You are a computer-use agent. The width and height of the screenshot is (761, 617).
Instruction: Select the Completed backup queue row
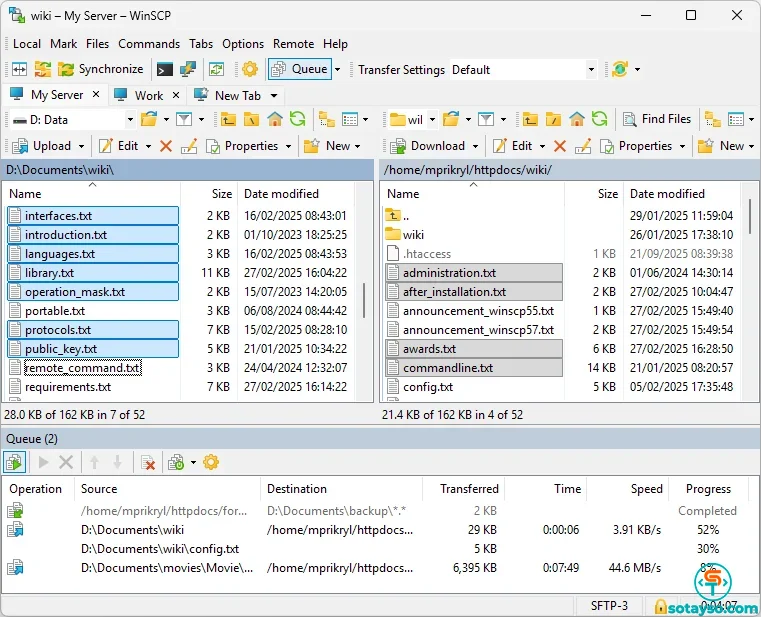374,511
